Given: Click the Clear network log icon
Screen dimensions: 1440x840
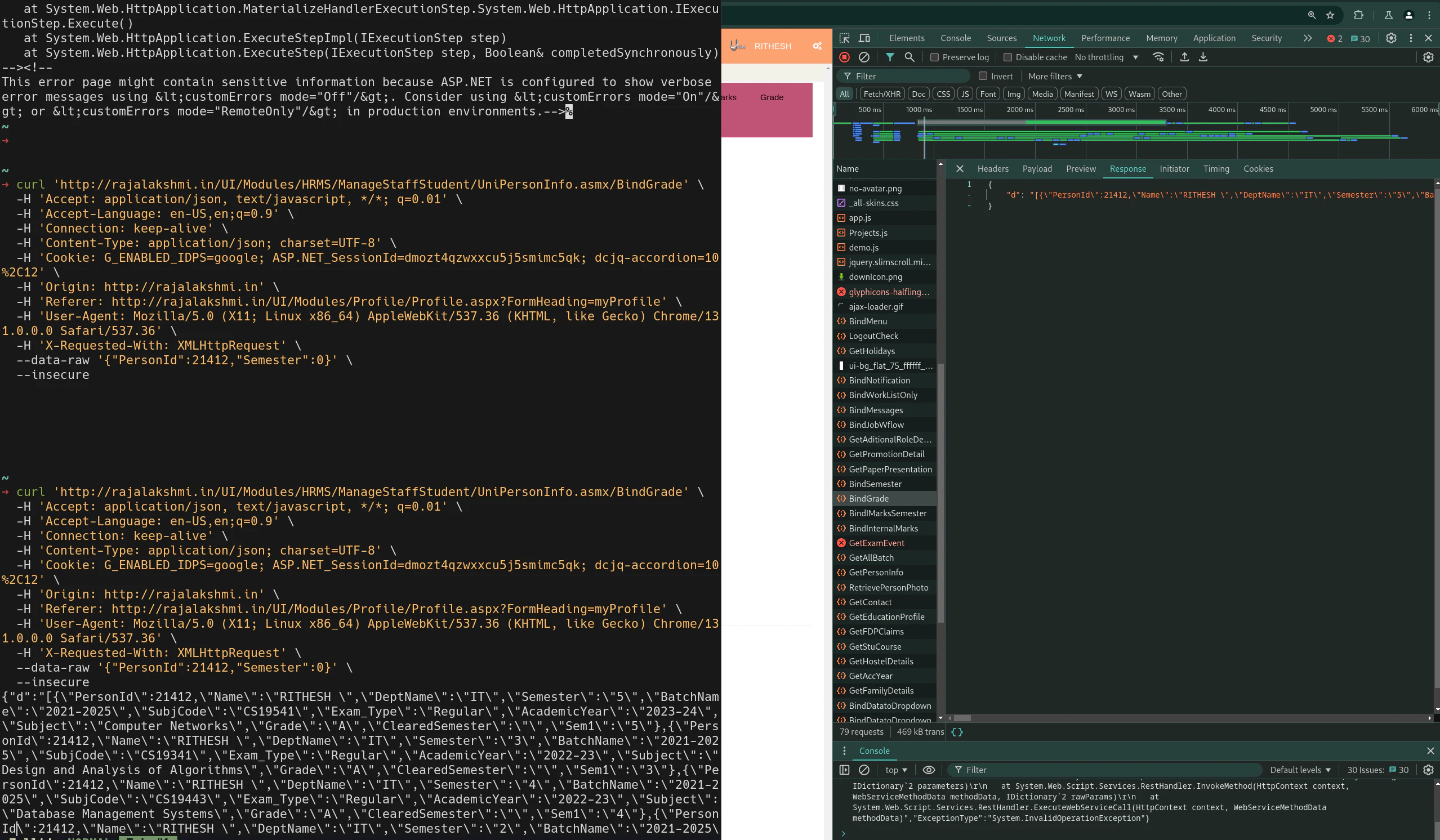Looking at the screenshot, I should 864,57.
